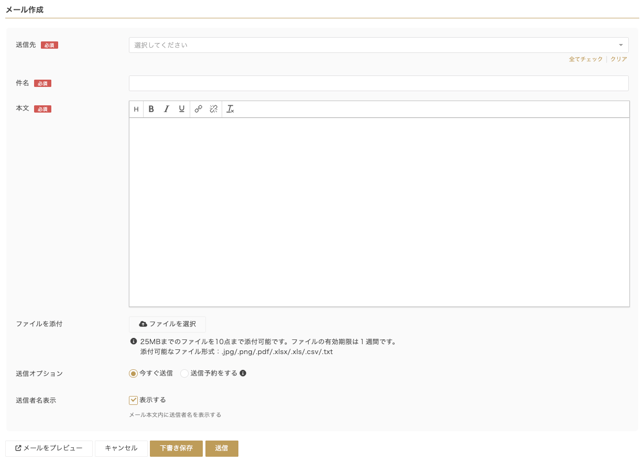Uncheck the 表示する sender name checkbox

pos(133,400)
